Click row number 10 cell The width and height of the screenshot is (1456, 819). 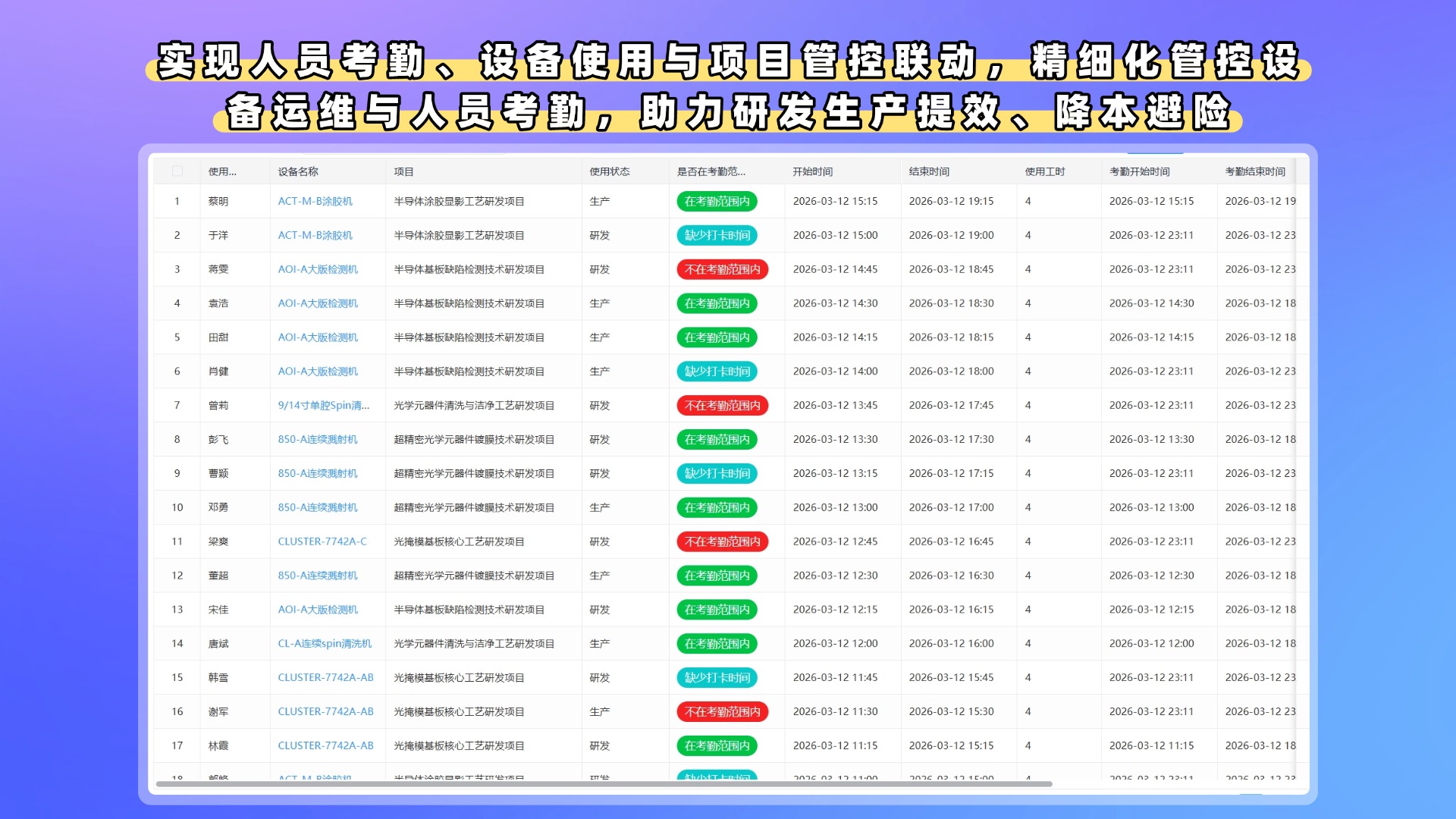click(x=177, y=507)
